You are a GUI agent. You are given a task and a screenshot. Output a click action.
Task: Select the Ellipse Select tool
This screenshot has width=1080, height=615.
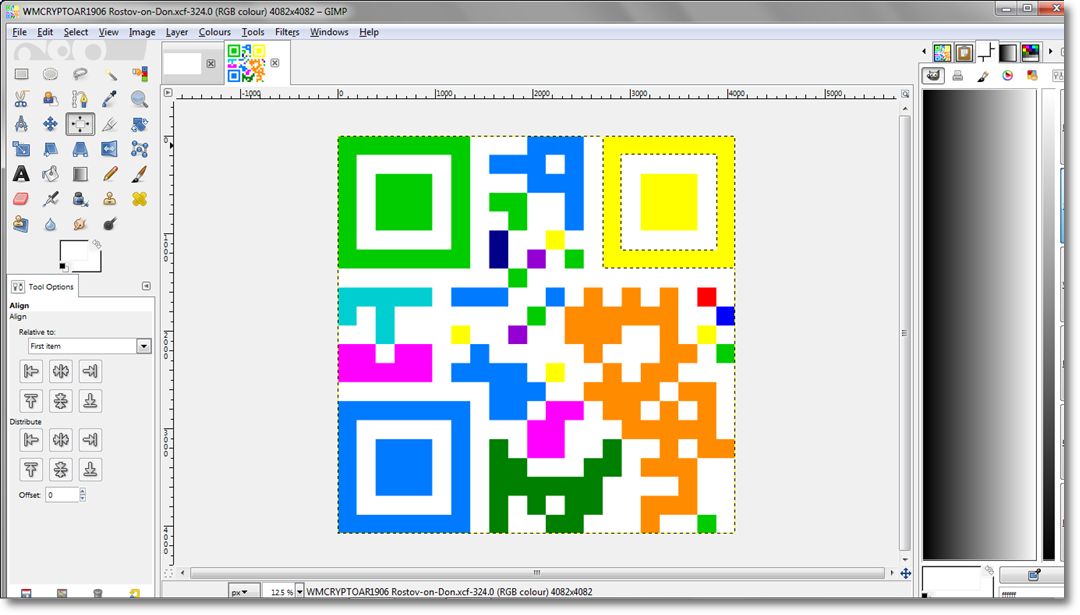pos(50,74)
